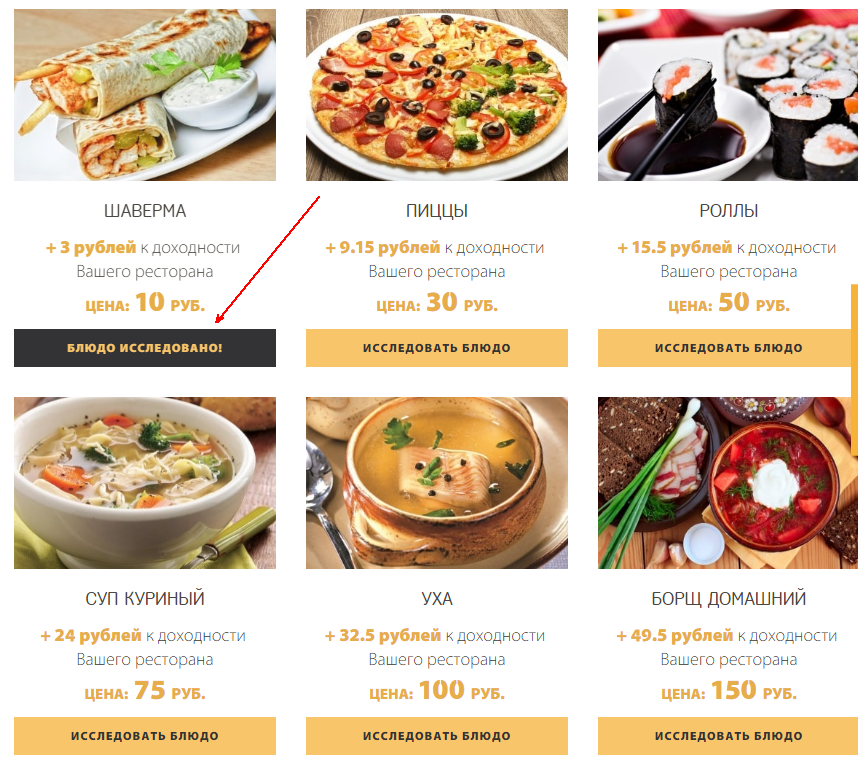Click the РОЛЛЫ title
The width and height of the screenshot is (858, 759).
point(729,211)
